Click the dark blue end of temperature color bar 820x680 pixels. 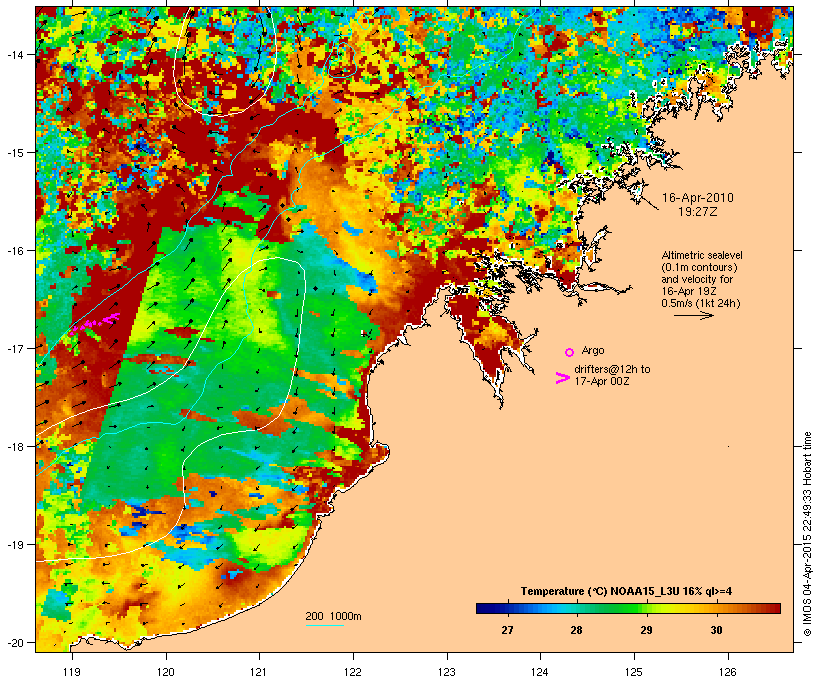point(484,608)
